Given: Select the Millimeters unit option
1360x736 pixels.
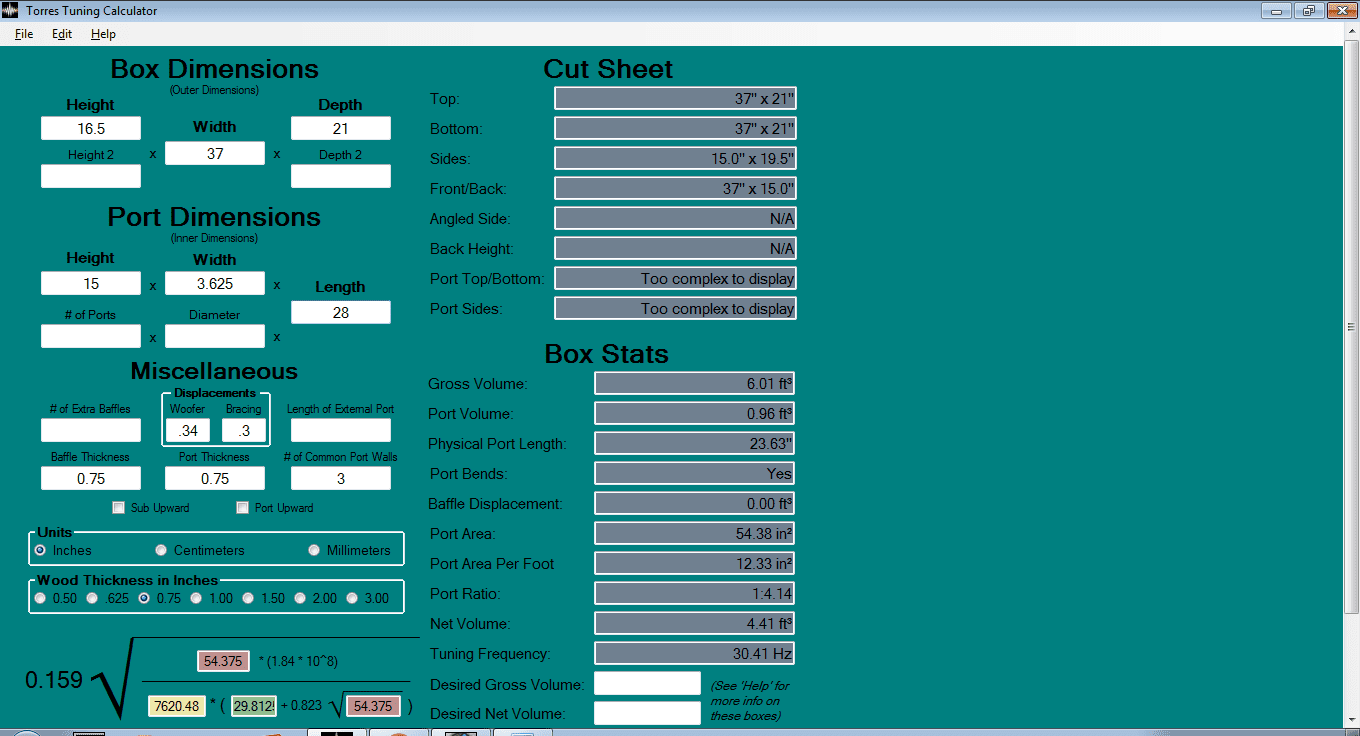Looking at the screenshot, I should point(314,550).
